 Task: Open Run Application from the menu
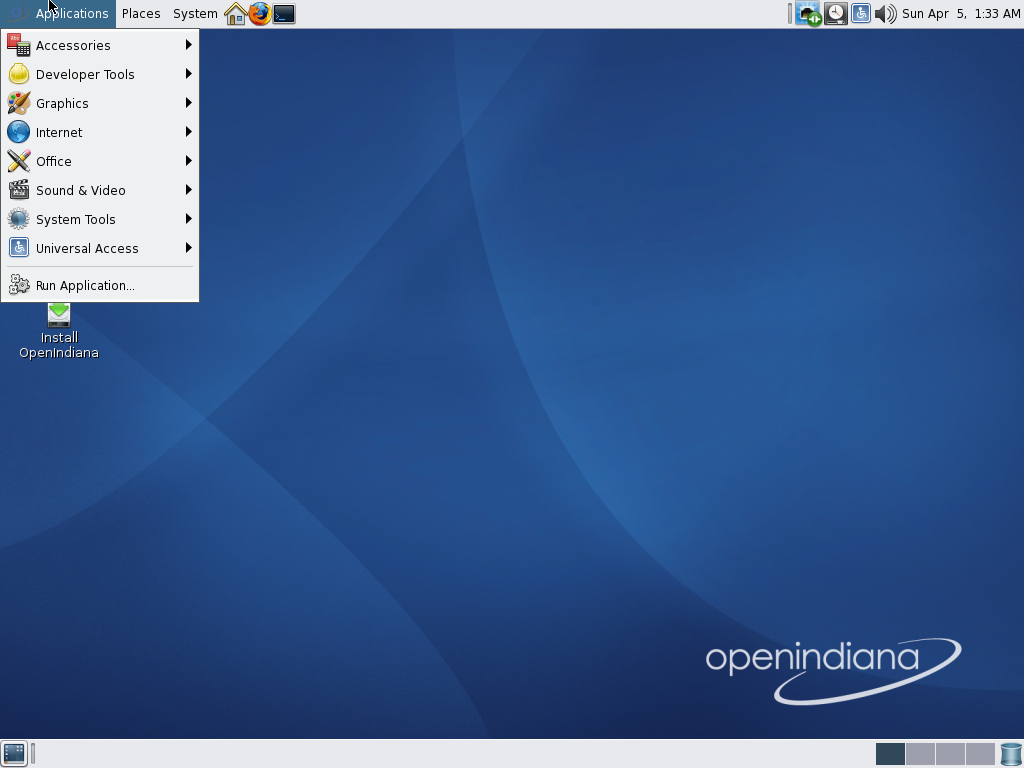[85, 285]
